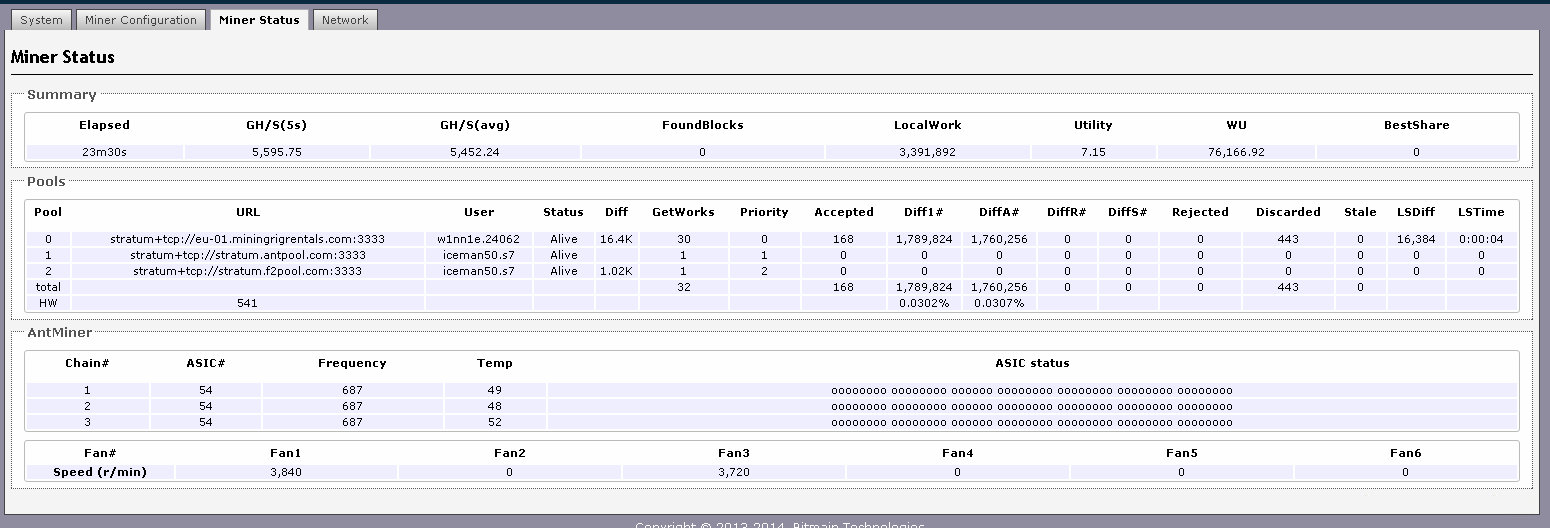1550x528 pixels.
Task: Click Utility value 7.15
Action: point(1093,152)
